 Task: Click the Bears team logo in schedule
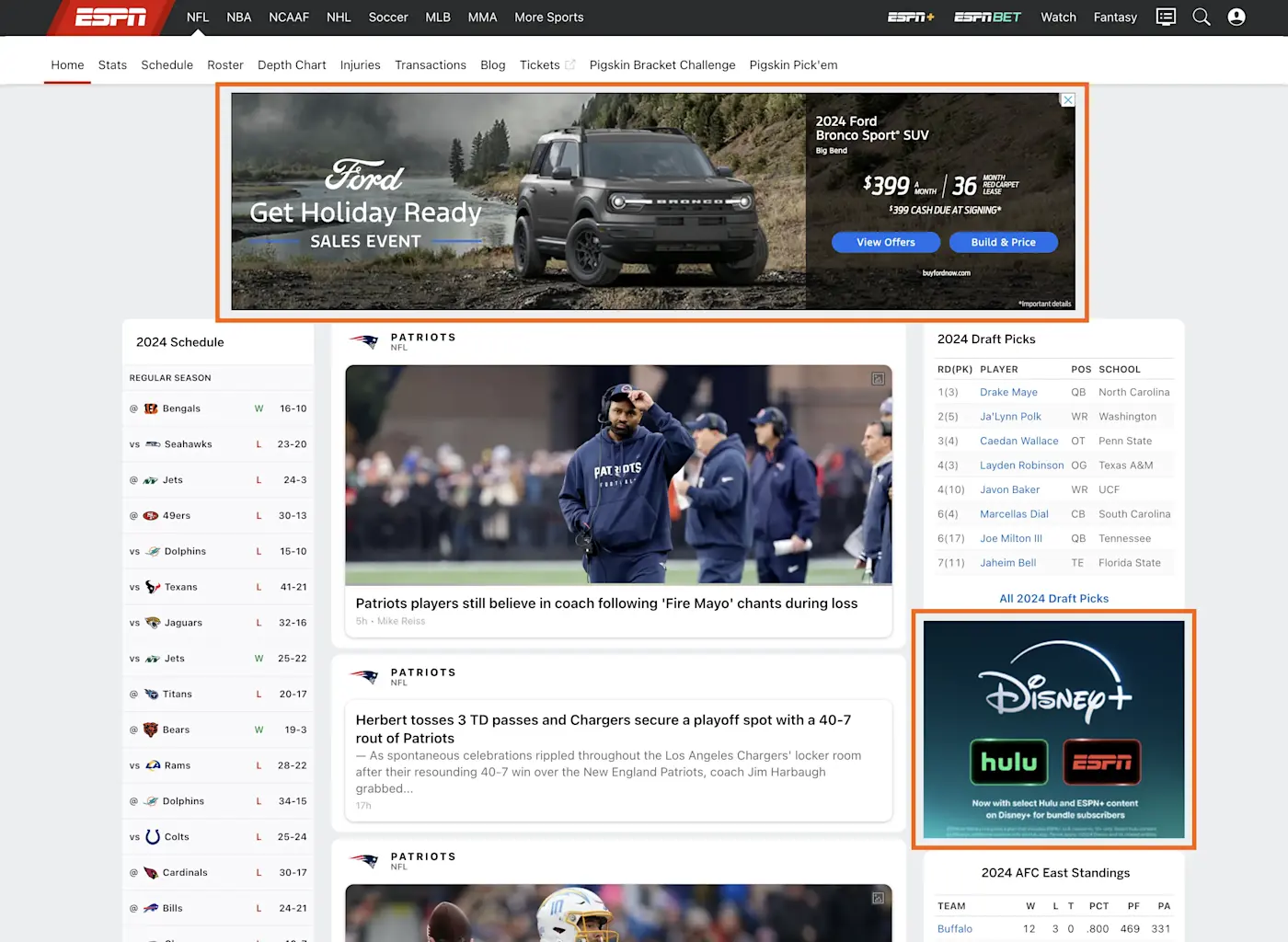[151, 730]
